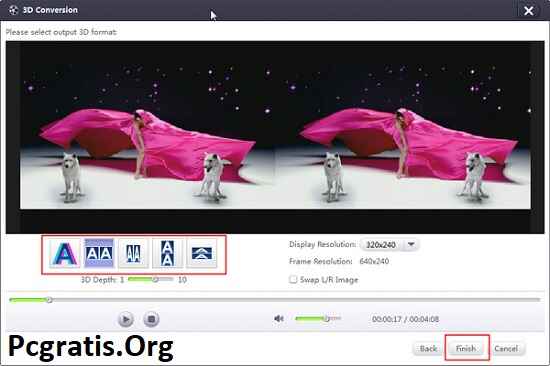The width and height of the screenshot is (550, 366).
Task: Open the Display Resolution dropdown arrow
Action: 411,244
